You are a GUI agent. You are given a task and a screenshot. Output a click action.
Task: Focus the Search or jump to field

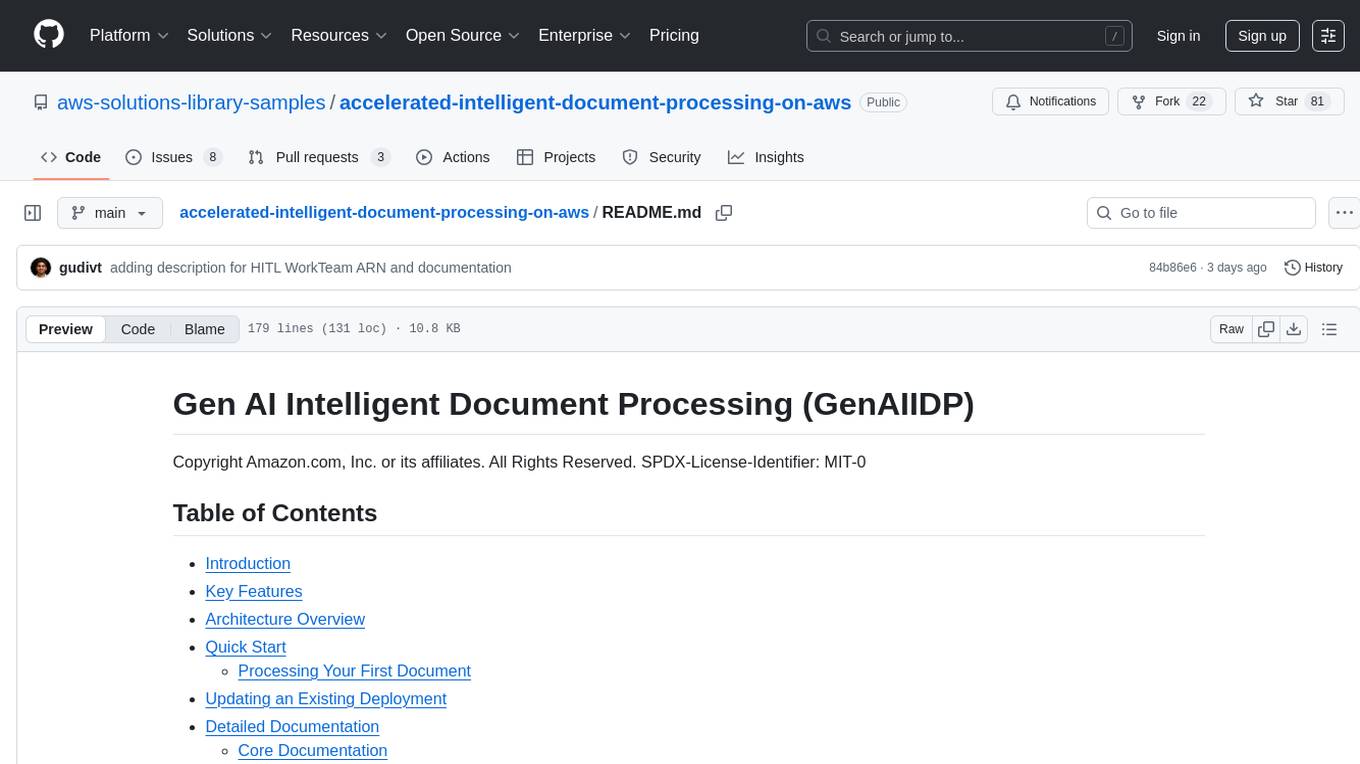pos(969,35)
